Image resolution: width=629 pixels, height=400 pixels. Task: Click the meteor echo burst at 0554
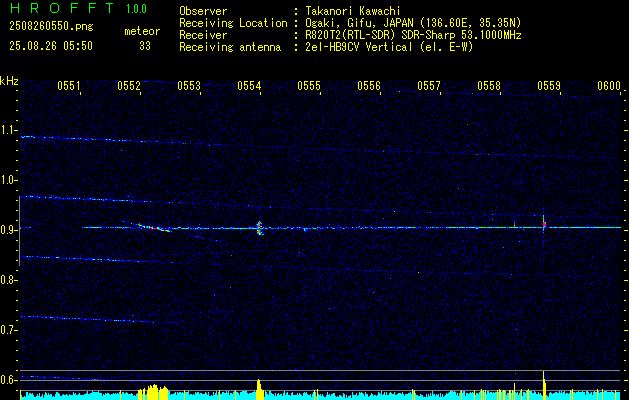(260, 228)
